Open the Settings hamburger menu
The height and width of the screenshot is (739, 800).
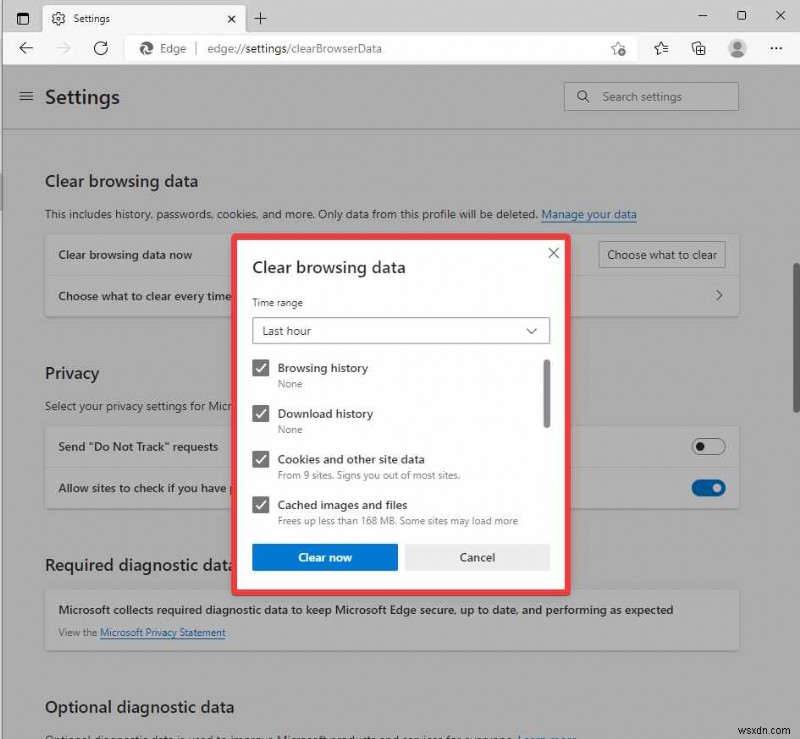click(x=26, y=96)
